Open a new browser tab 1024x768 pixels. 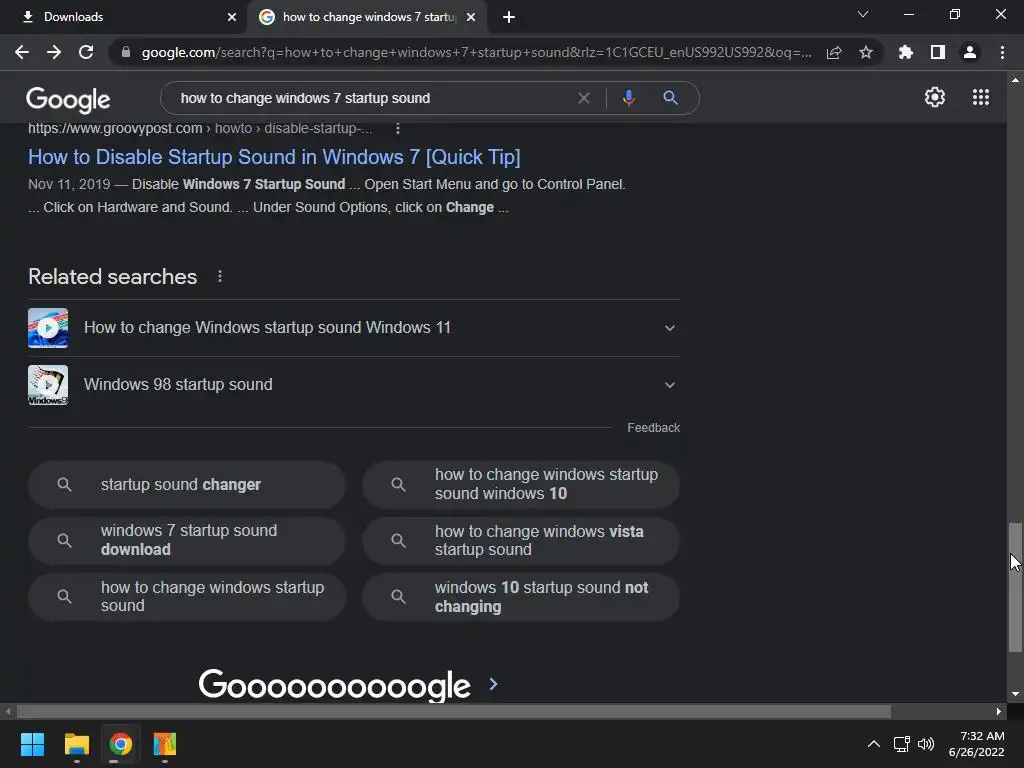[509, 17]
